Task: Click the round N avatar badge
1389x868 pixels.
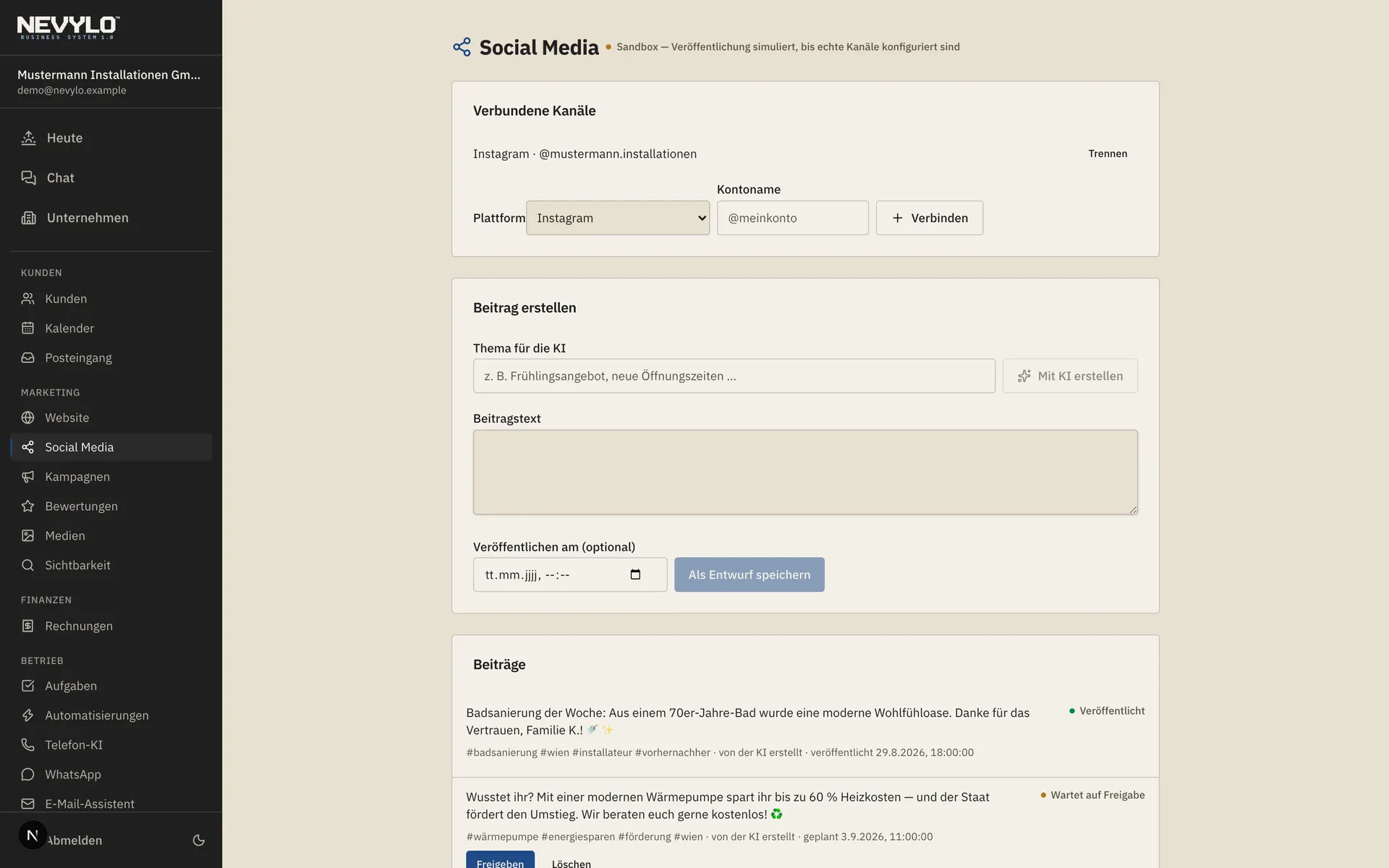Action: pos(33,835)
